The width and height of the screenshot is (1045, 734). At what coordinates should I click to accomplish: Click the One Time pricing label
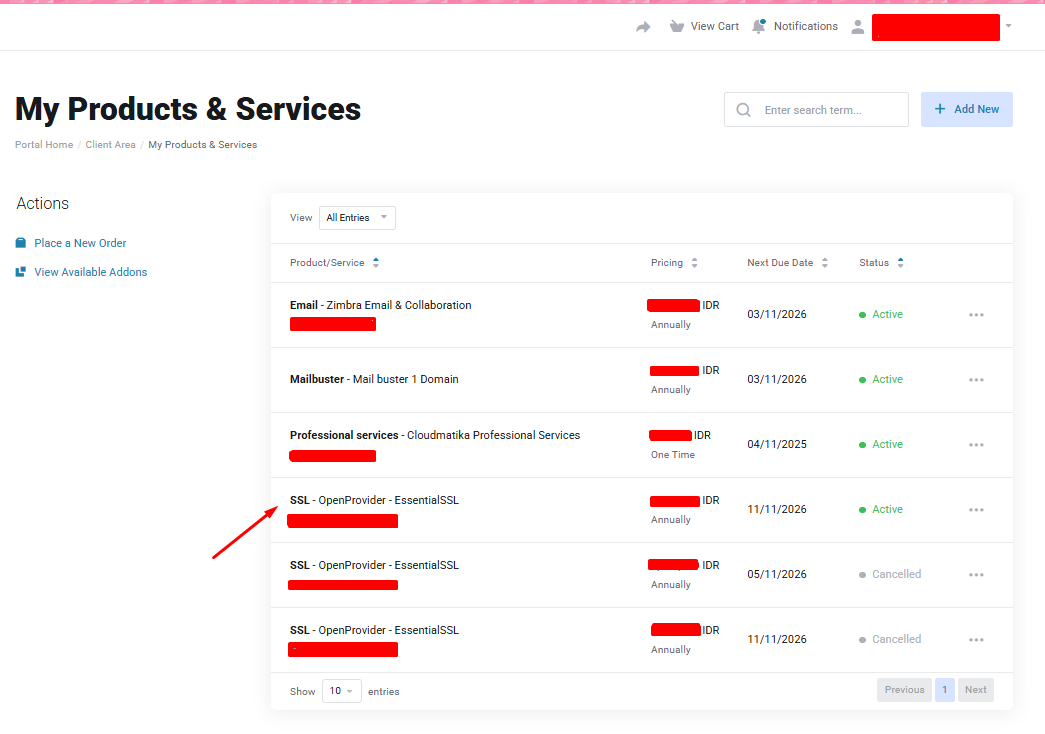pos(672,455)
